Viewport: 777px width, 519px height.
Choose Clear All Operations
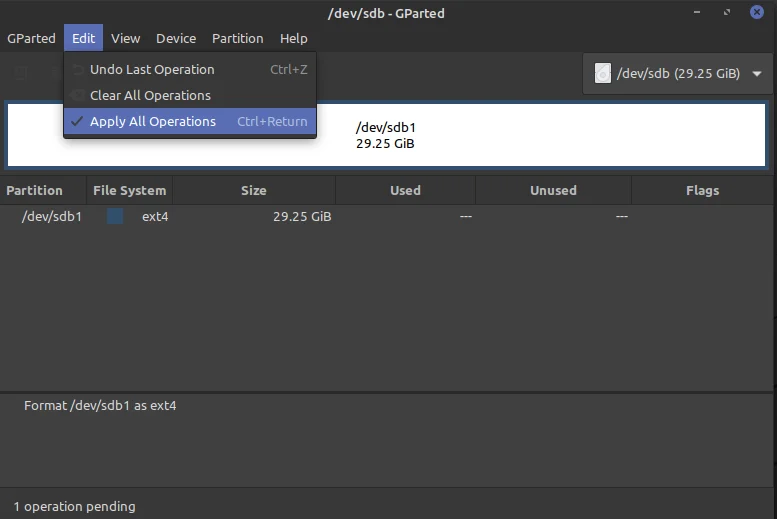point(190,95)
